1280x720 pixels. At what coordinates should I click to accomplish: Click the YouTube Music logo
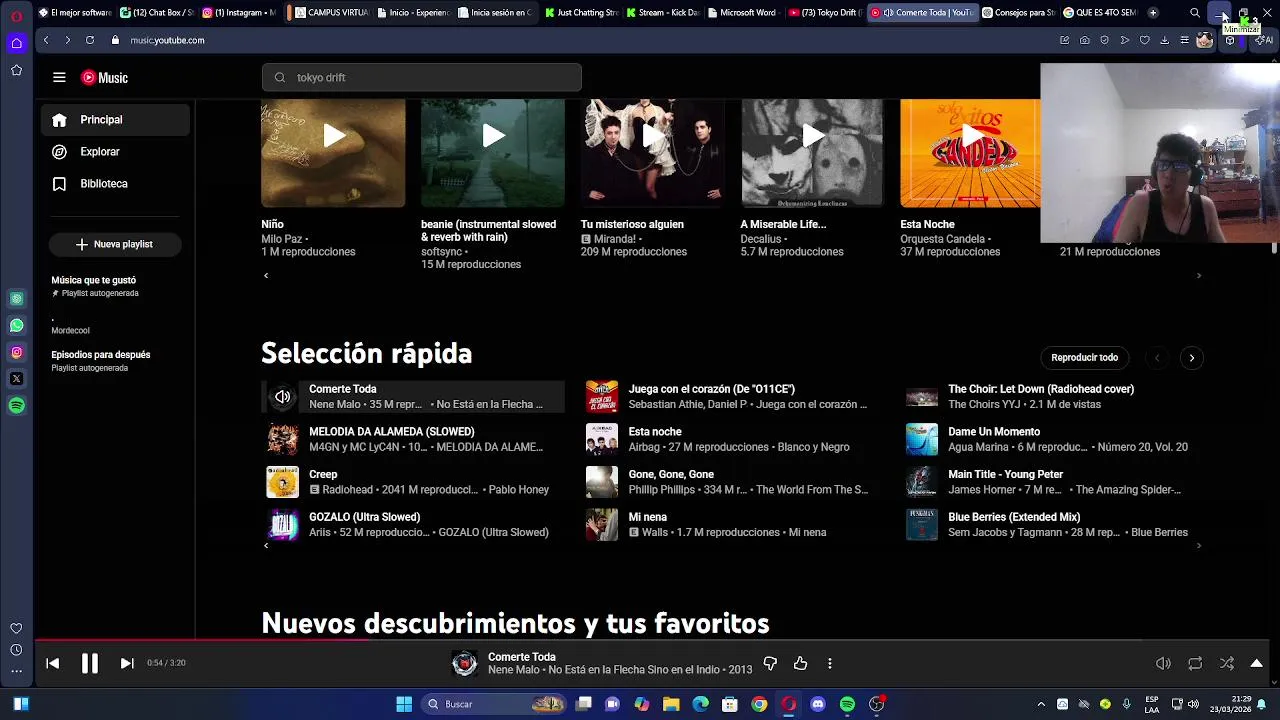tap(105, 77)
